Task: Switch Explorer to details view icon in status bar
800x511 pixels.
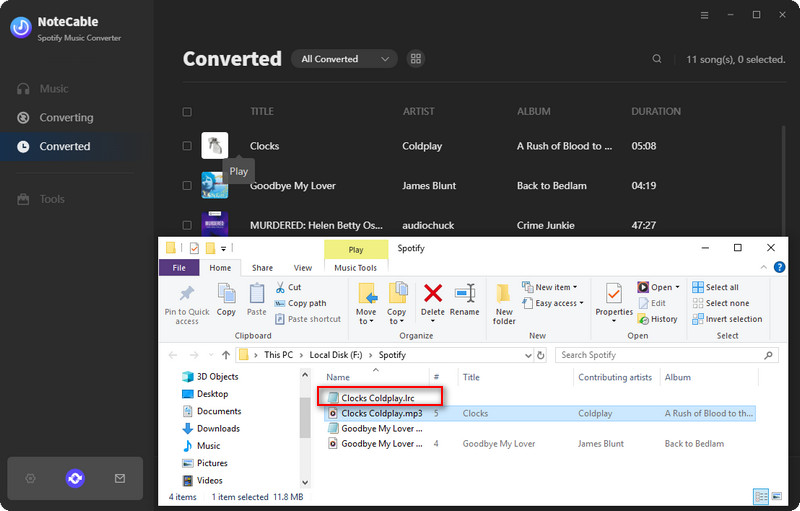Action: coord(761,496)
